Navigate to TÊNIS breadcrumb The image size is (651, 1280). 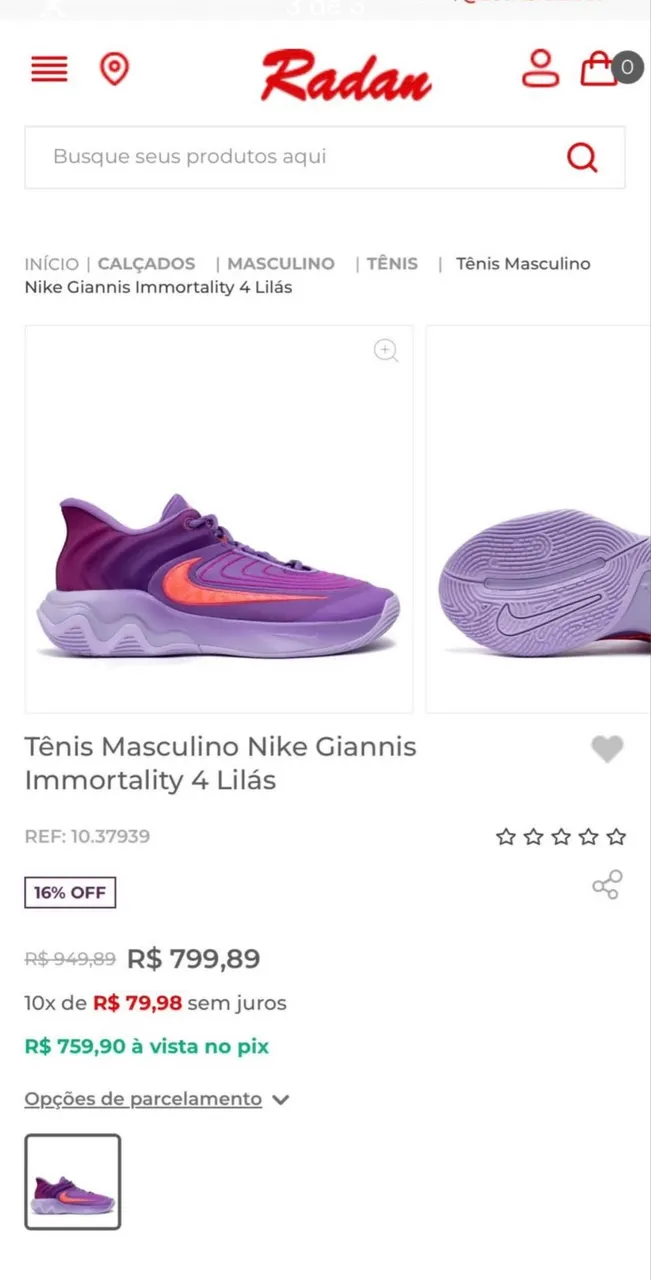coord(392,264)
